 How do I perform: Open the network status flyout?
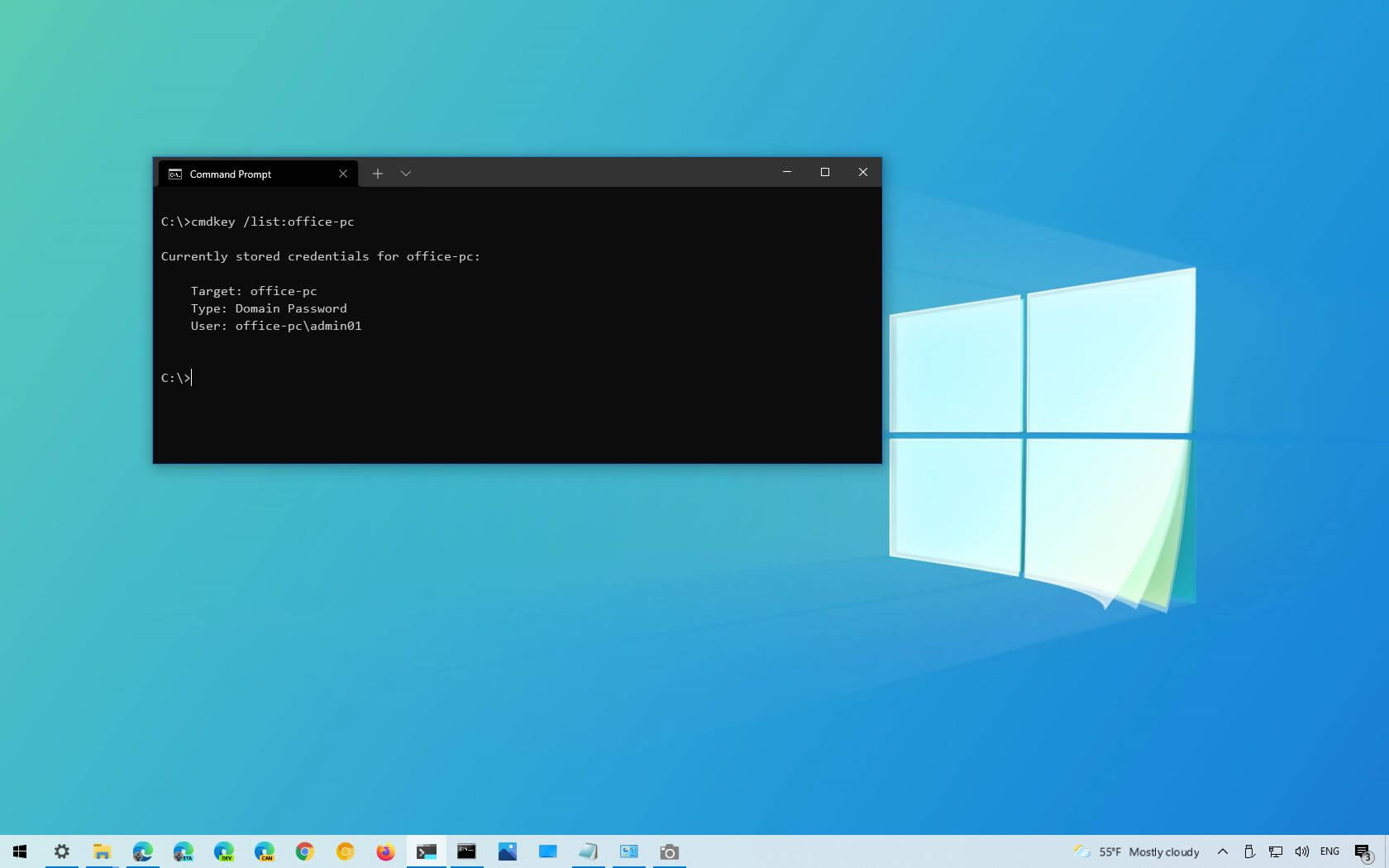(1276, 851)
